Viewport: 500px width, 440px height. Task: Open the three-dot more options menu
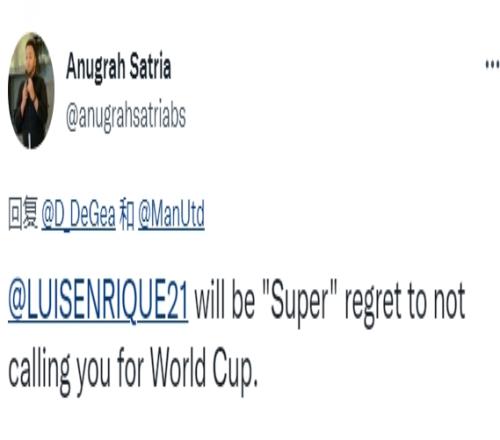tap(492, 64)
